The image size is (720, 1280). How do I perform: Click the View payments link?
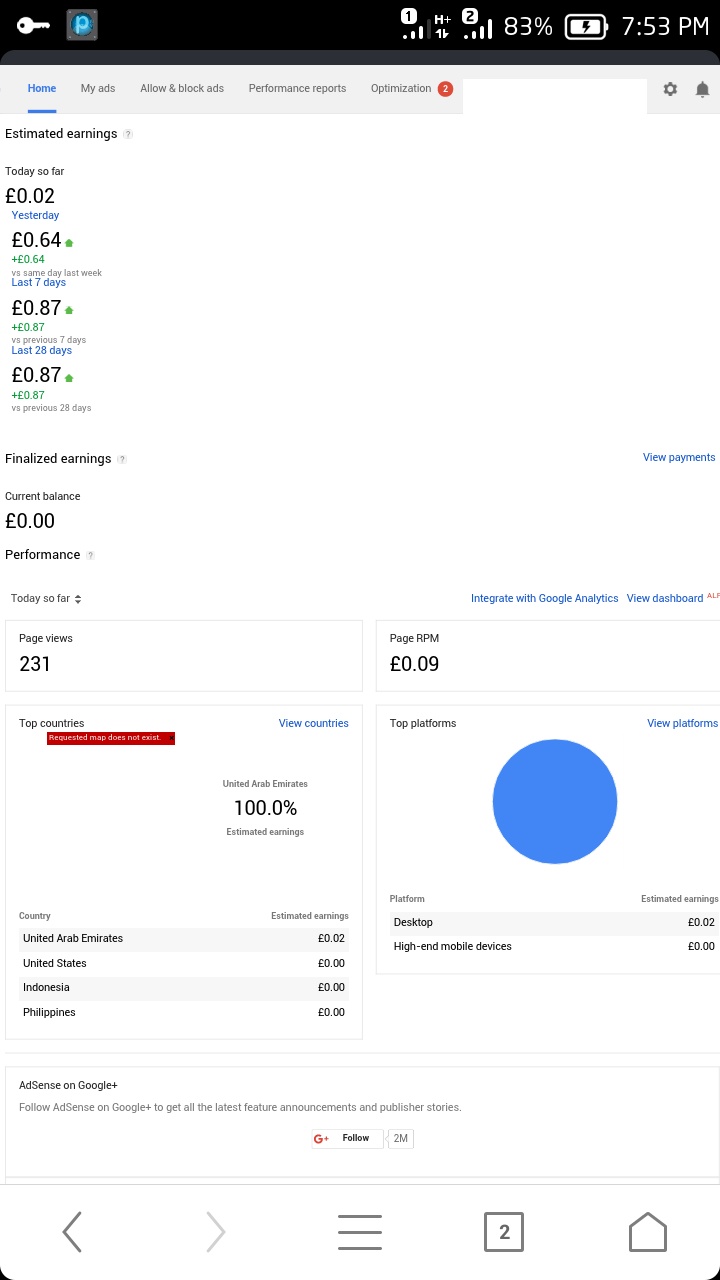click(679, 457)
